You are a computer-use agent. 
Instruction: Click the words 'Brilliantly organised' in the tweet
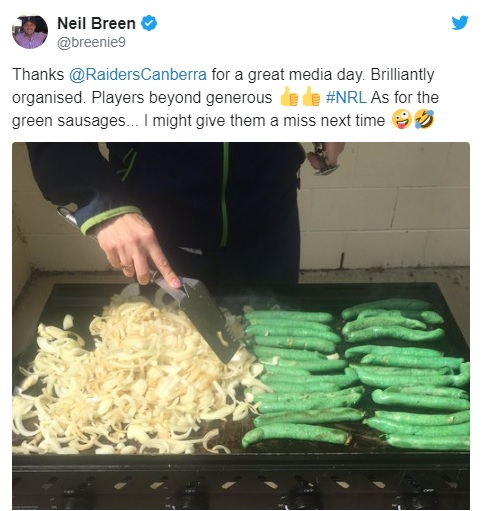(x=223, y=86)
